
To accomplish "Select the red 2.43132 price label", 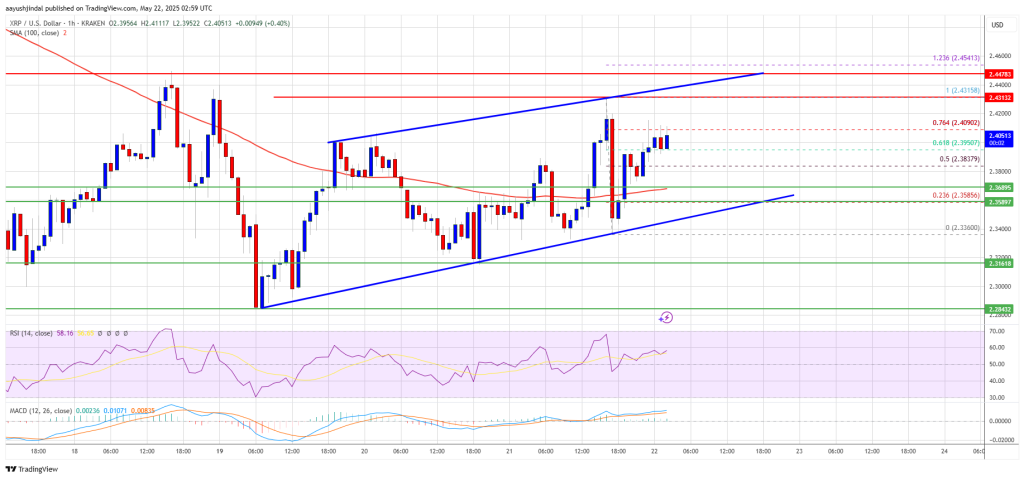I will [998, 97].
